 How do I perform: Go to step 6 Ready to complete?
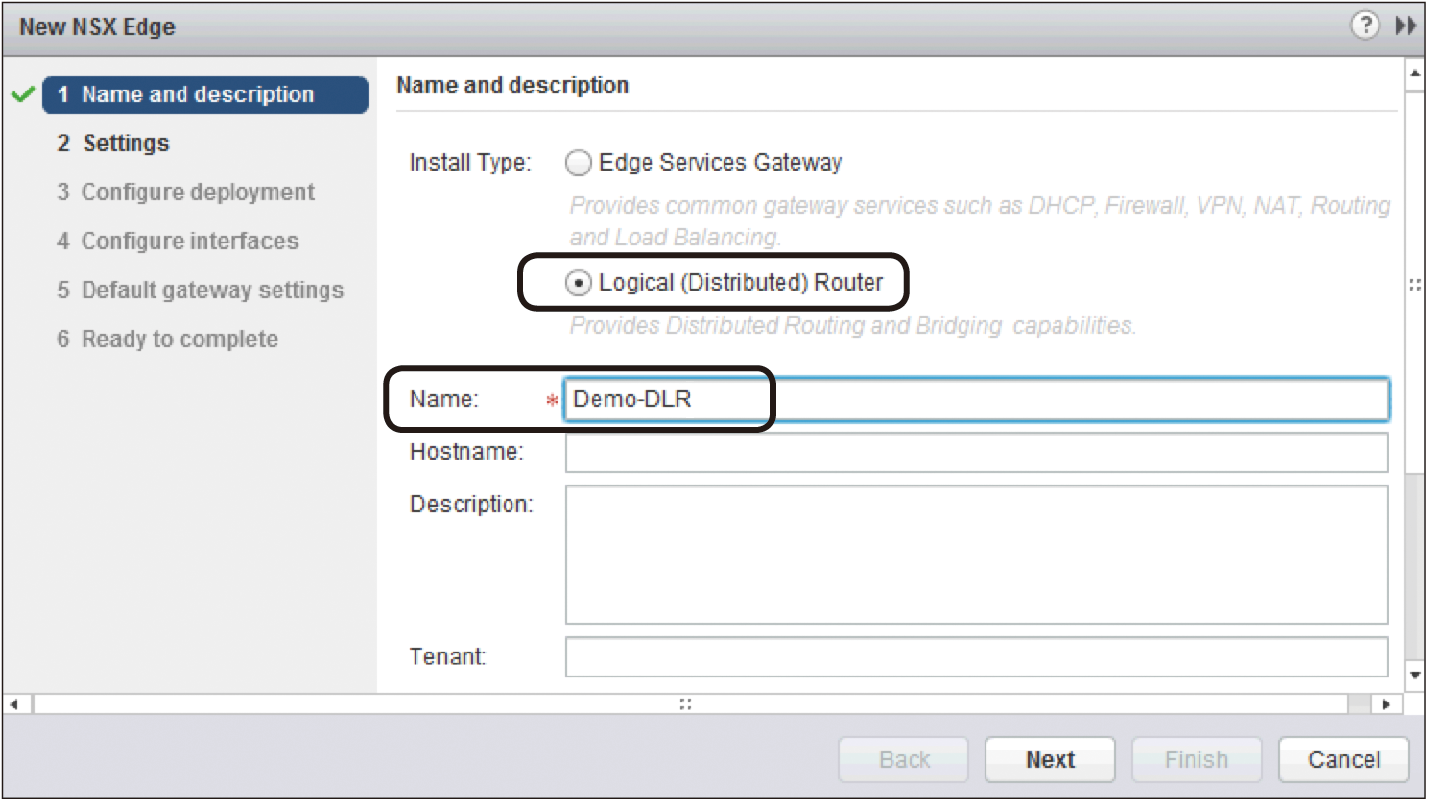167,339
